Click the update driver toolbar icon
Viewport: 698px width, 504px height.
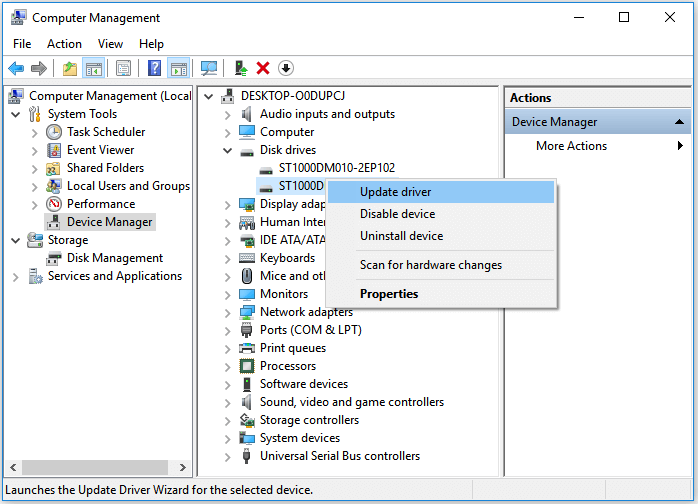241,68
